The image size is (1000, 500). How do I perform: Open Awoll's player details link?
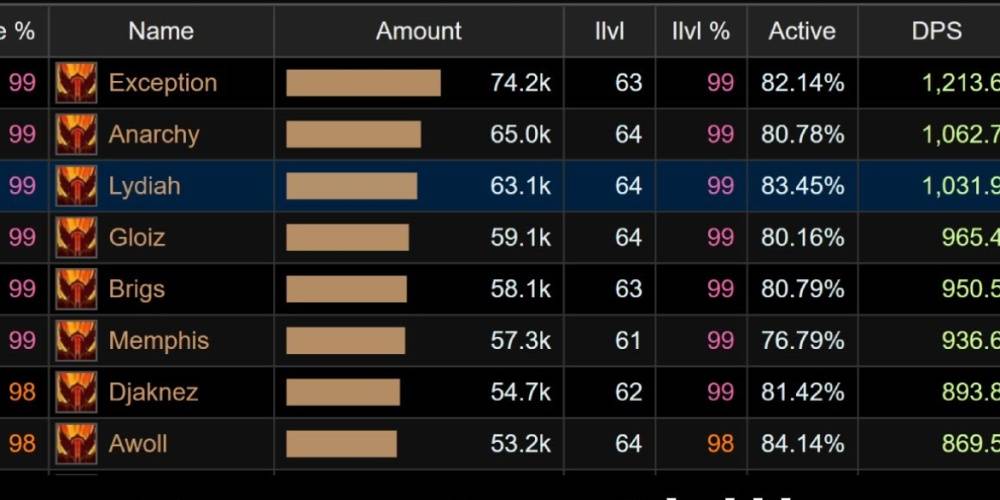(x=138, y=444)
